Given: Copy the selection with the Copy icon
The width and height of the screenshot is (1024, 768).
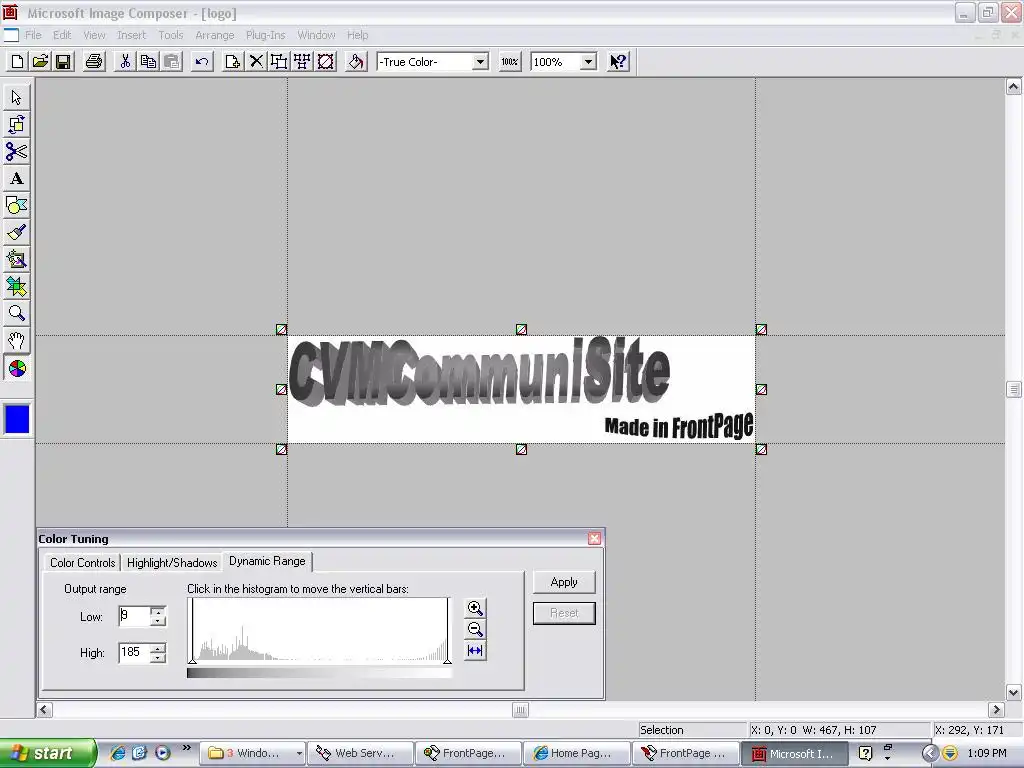Looking at the screenshot, I should [148, 62].
